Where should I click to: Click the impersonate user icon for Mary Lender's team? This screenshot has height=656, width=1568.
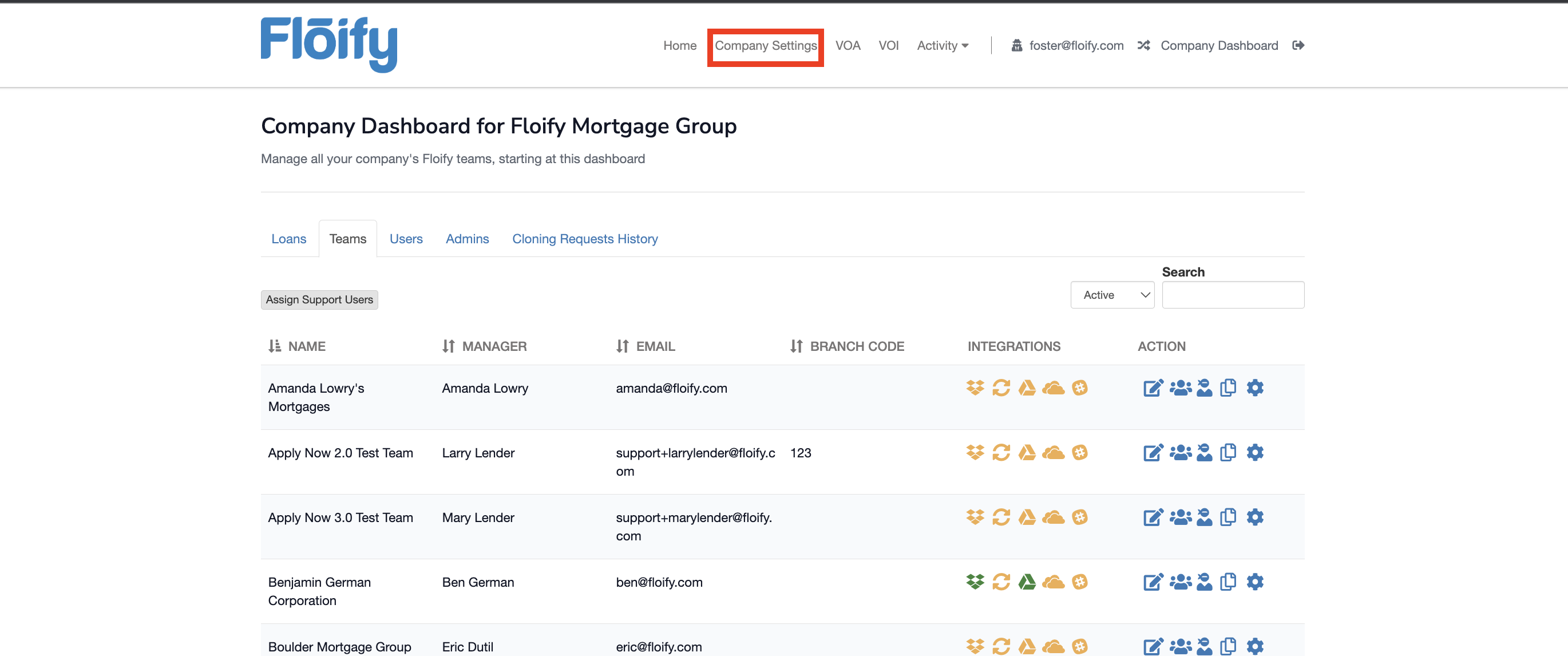pyautogui.click(x=1205, y=517)
